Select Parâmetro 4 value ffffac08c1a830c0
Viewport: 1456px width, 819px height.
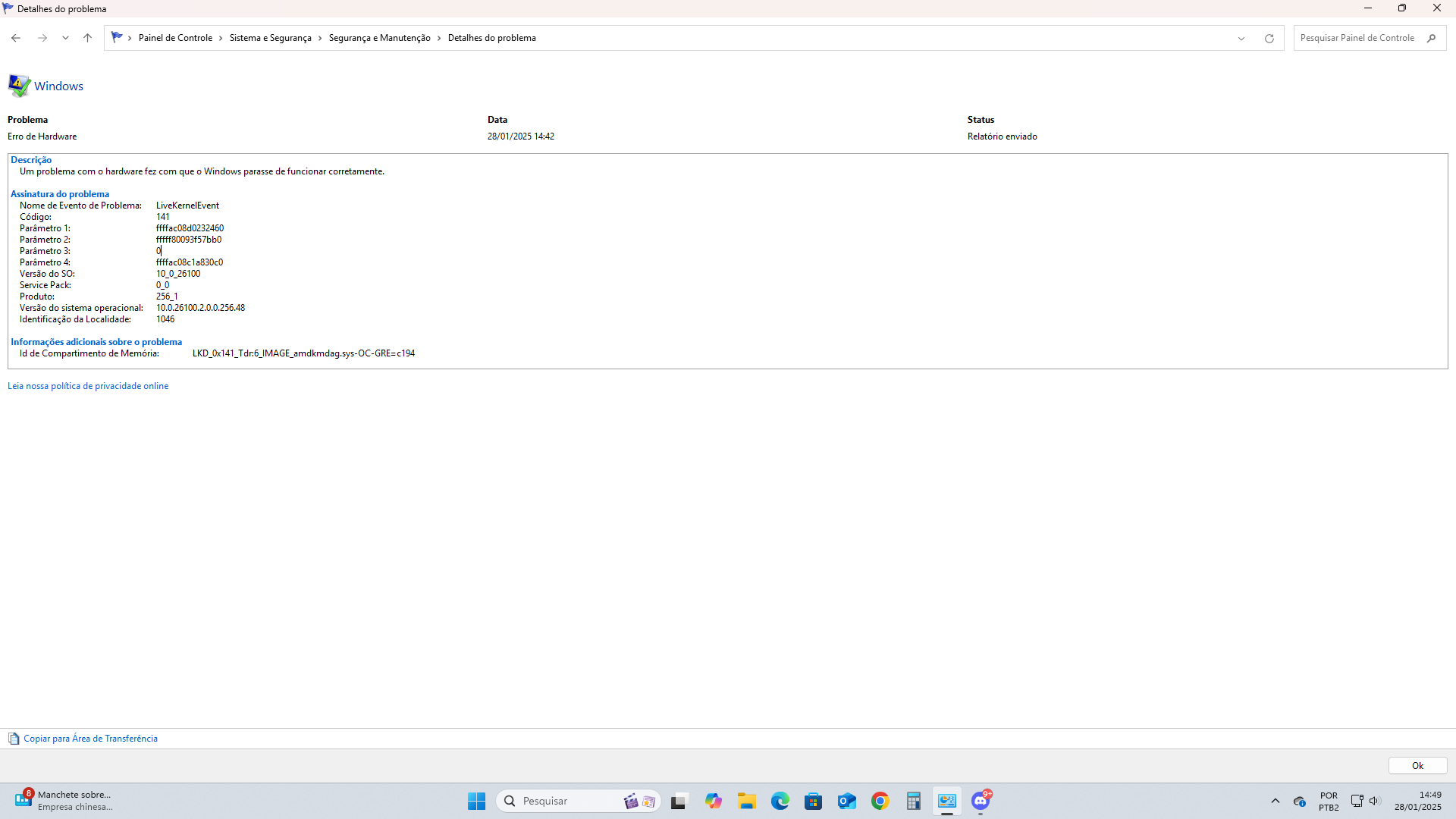point(190,262)
